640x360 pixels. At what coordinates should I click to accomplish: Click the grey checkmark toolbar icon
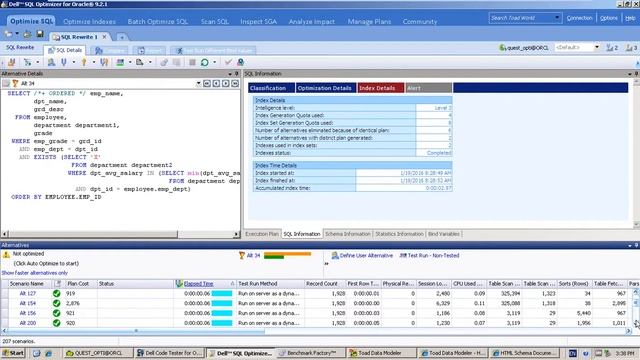point(228,62)
